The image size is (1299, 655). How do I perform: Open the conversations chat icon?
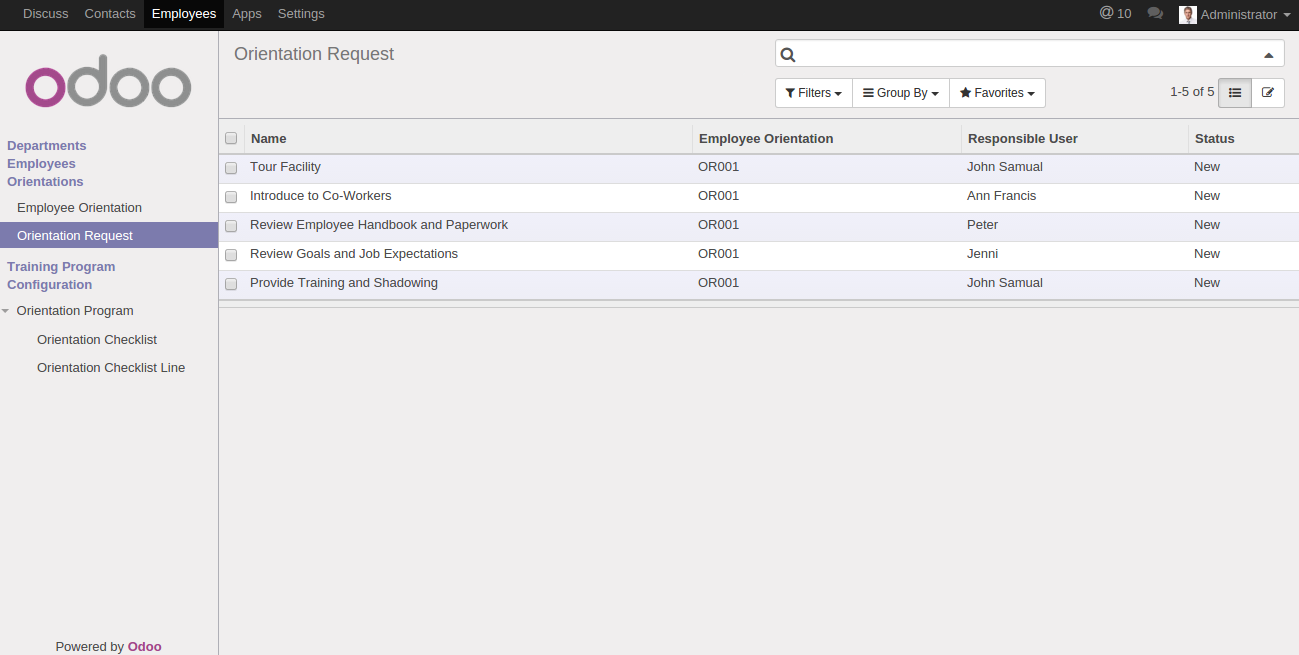click(1155, 14)
